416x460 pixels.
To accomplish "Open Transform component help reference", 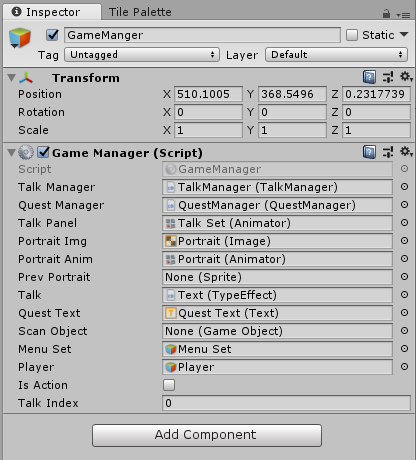I will coord(369,77).
